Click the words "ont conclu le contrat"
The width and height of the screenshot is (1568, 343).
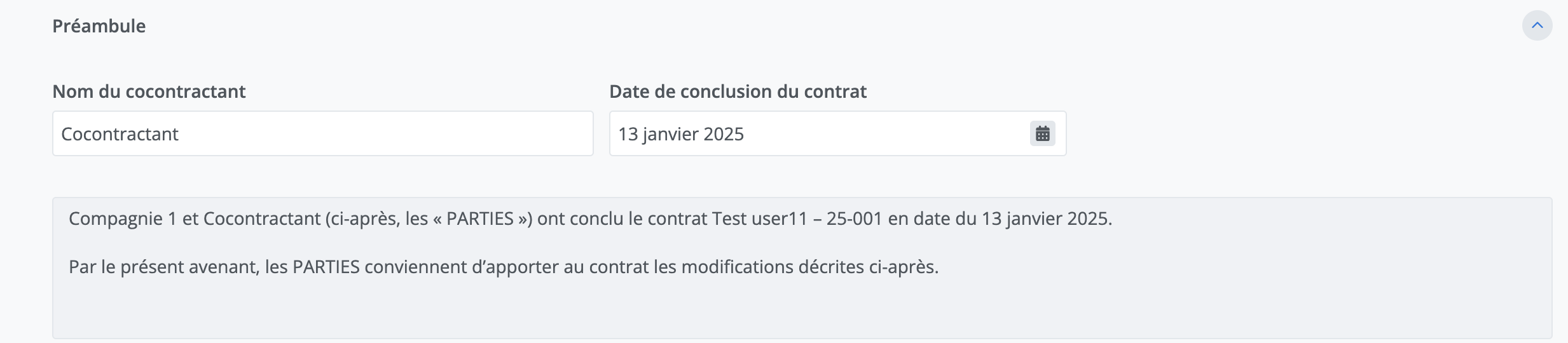tap(622, 219)
